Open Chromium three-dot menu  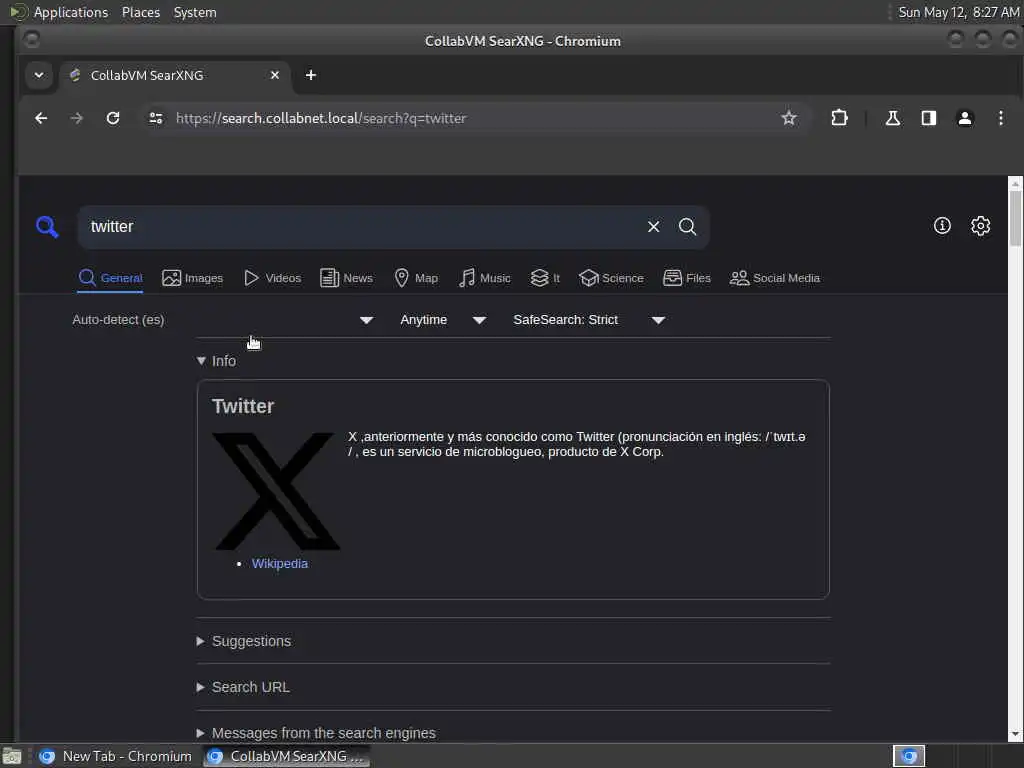[1000, 118]
